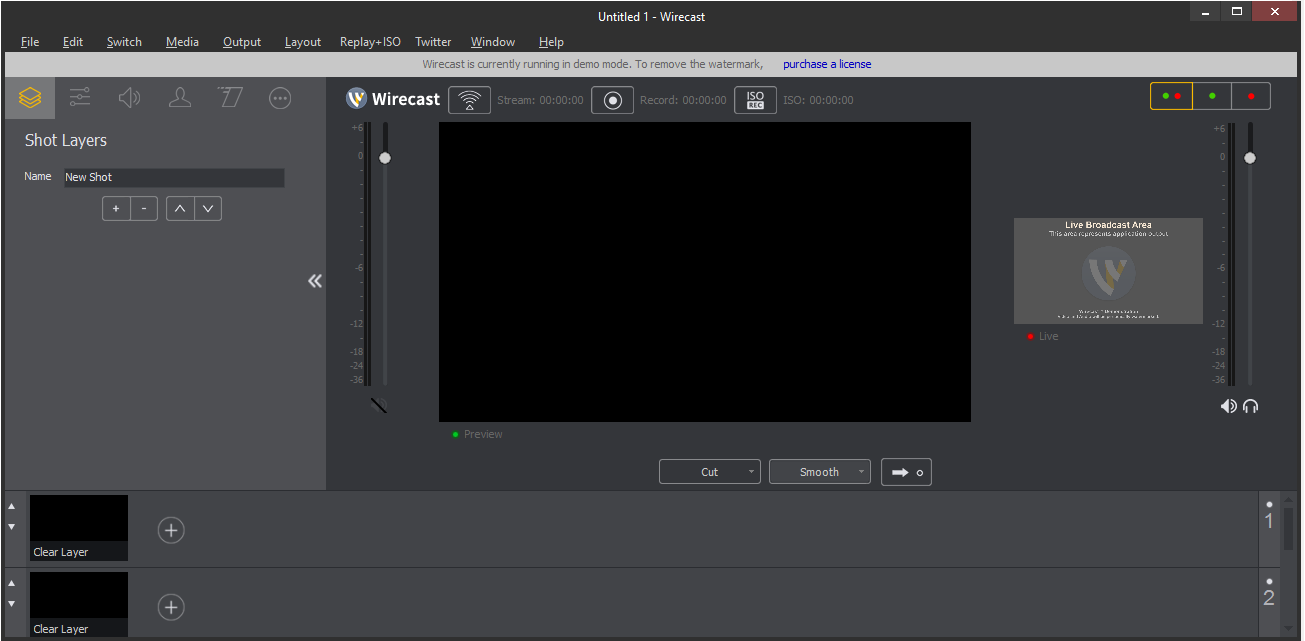Open the shot properties sliders tab
The image size is (1305, 641).
coord(80,98)
